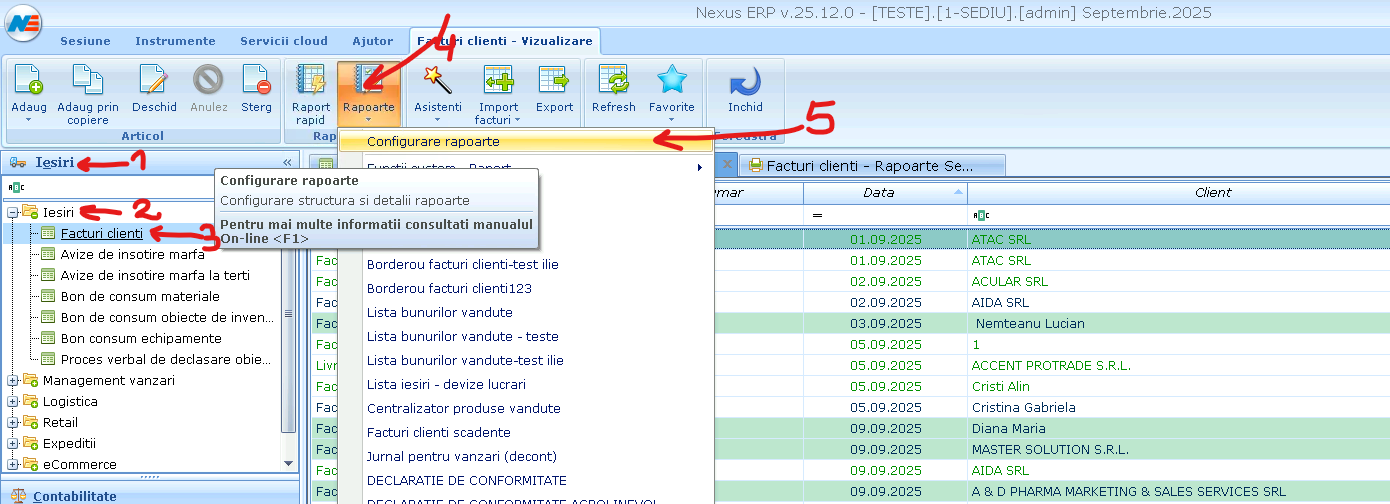
Task: Click the Export toolbar icon
Action: click(x=554, y=82)
